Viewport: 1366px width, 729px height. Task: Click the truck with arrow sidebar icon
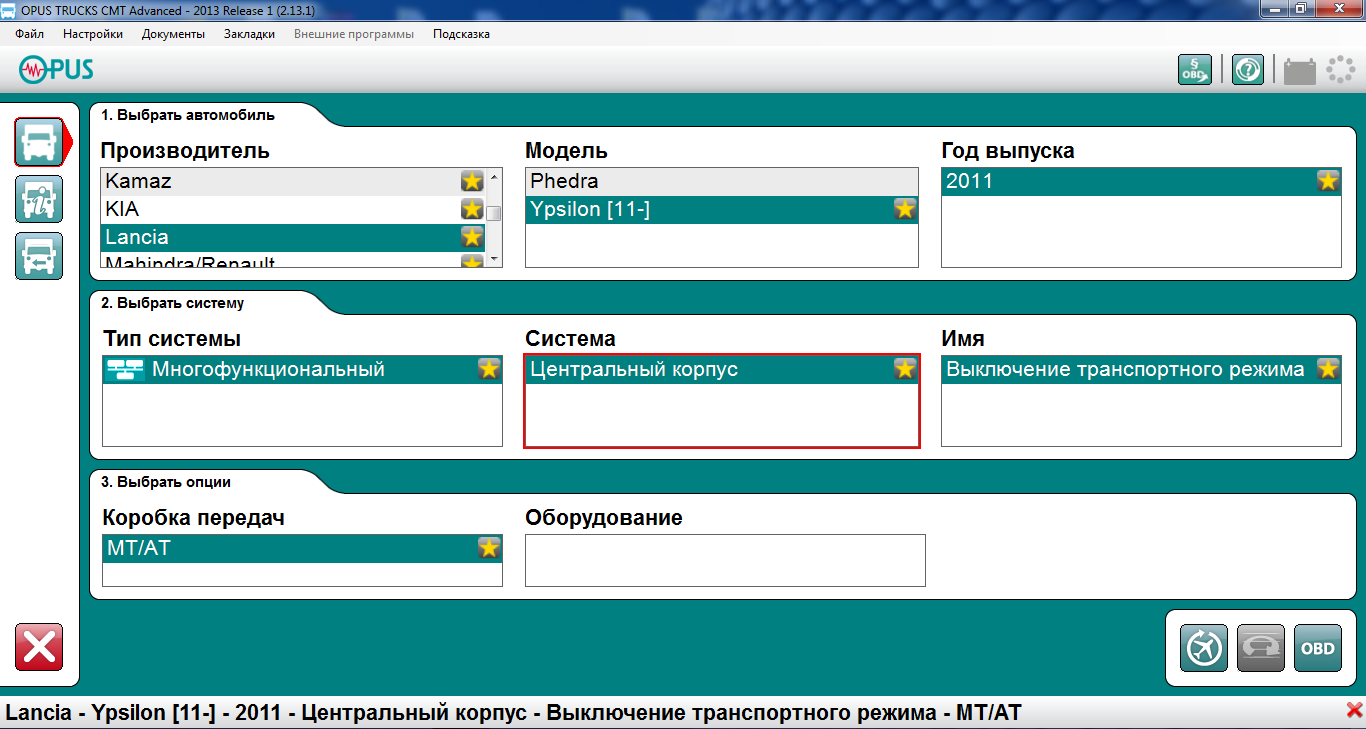[39, 256]
